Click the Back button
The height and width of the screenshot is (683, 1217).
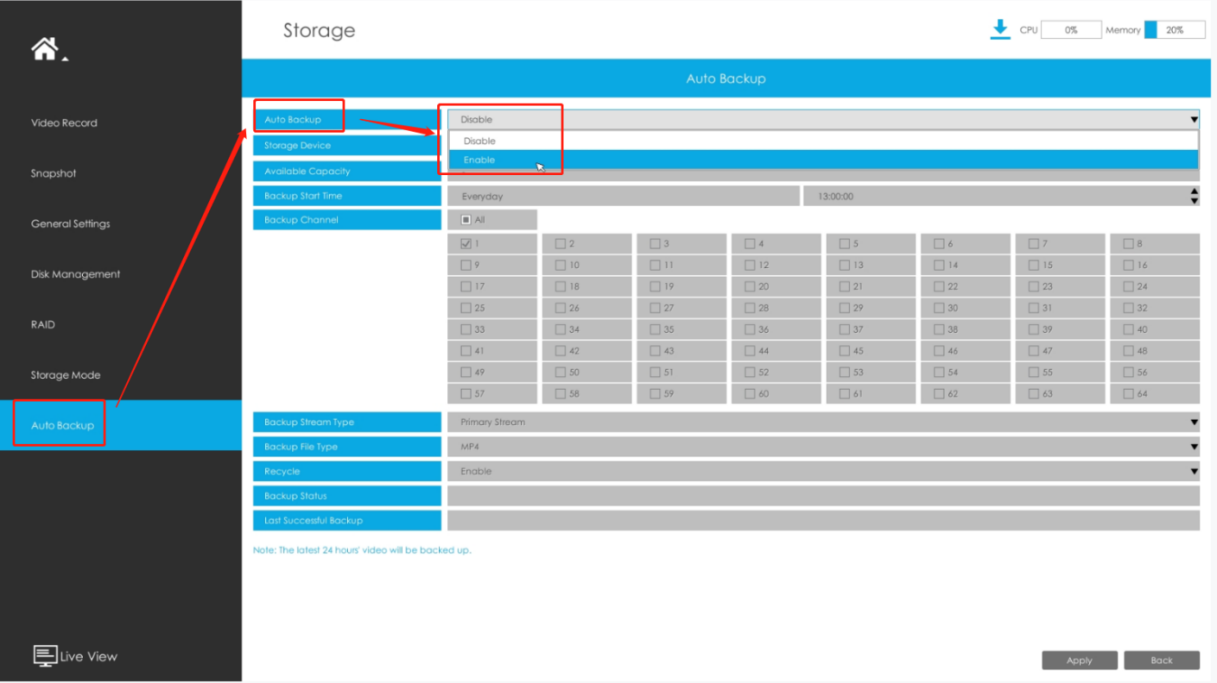1161,660
